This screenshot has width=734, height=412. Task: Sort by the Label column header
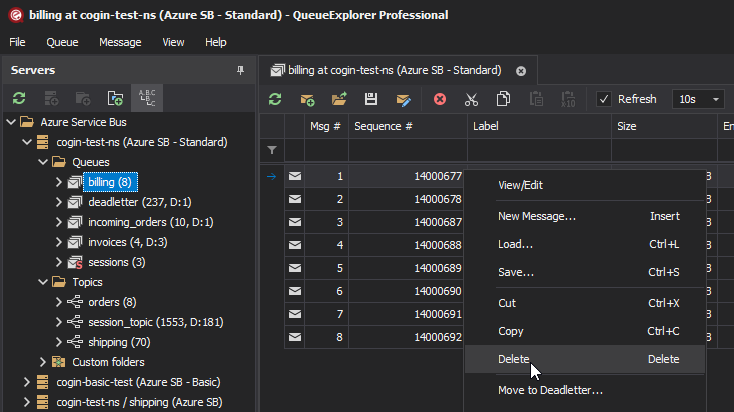[539, 126]
